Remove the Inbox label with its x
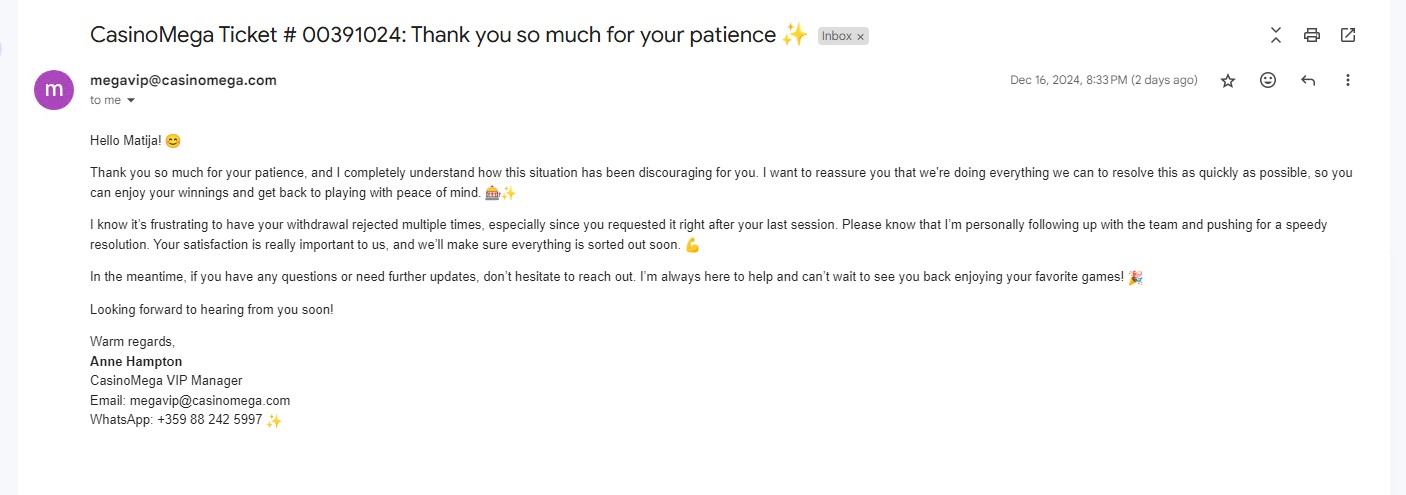 pyautogui.click(x=860, y=36)
